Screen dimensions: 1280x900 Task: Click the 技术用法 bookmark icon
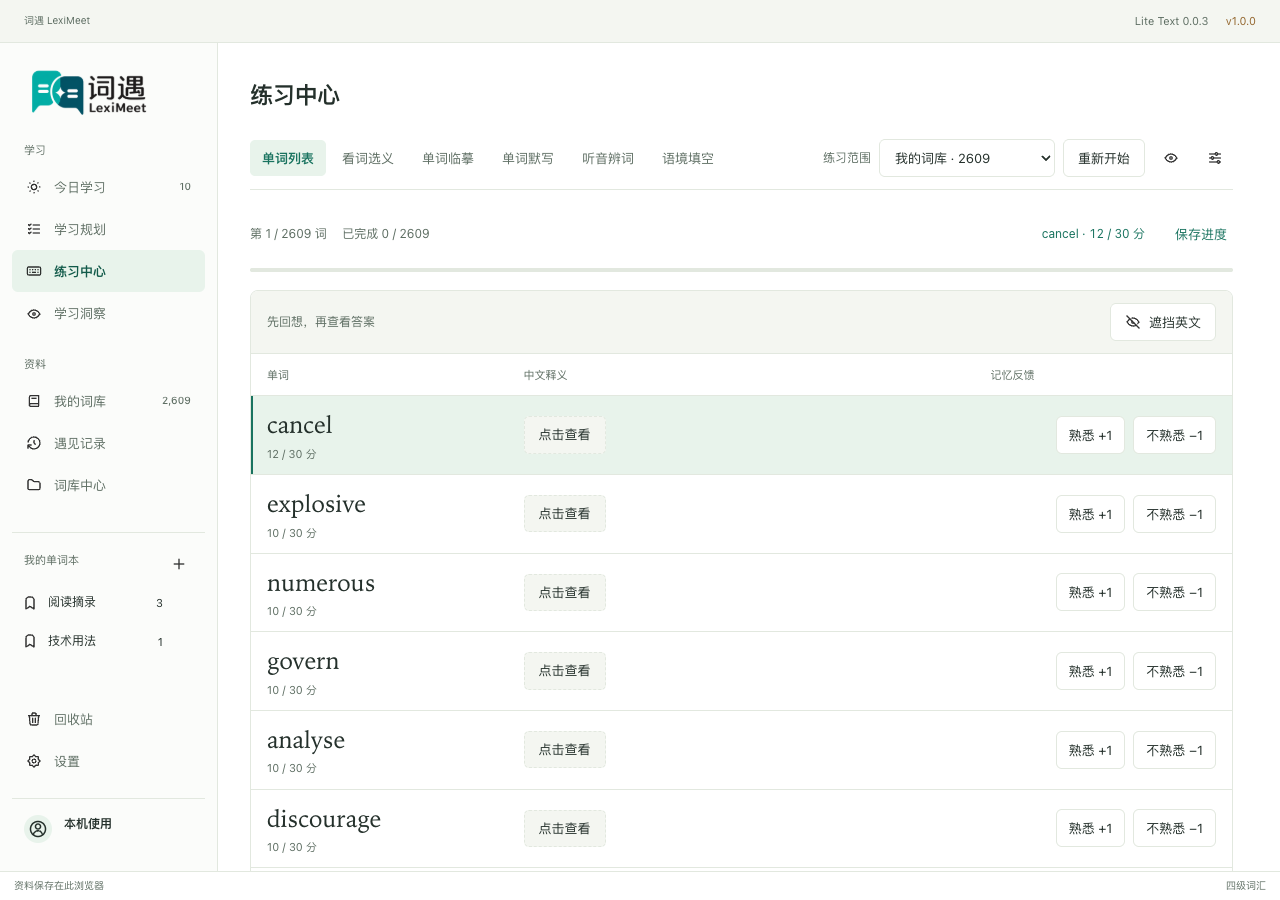(x=30, y=641)
